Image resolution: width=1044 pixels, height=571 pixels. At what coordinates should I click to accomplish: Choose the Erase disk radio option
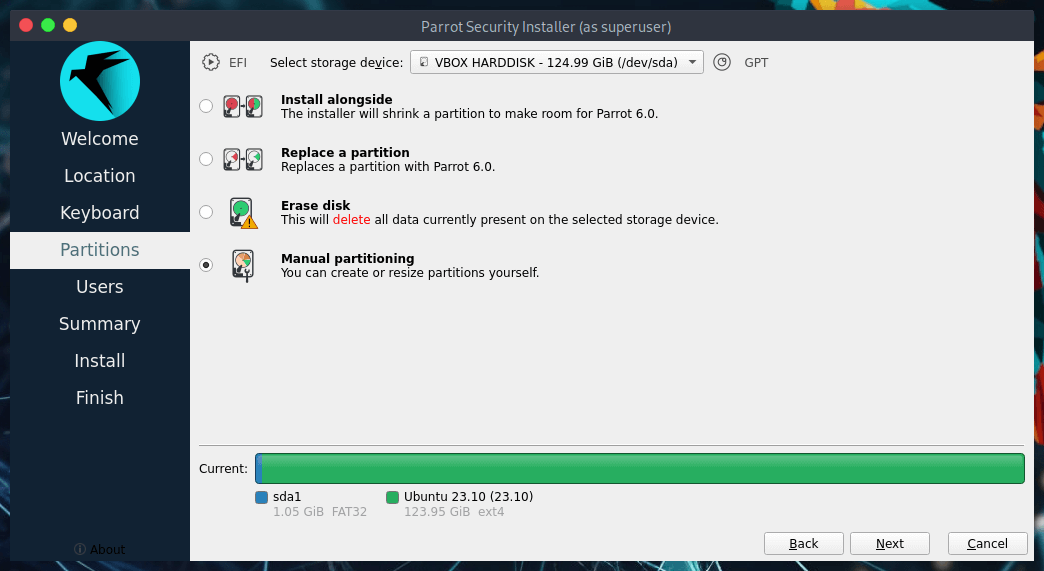tap(206, 212)
